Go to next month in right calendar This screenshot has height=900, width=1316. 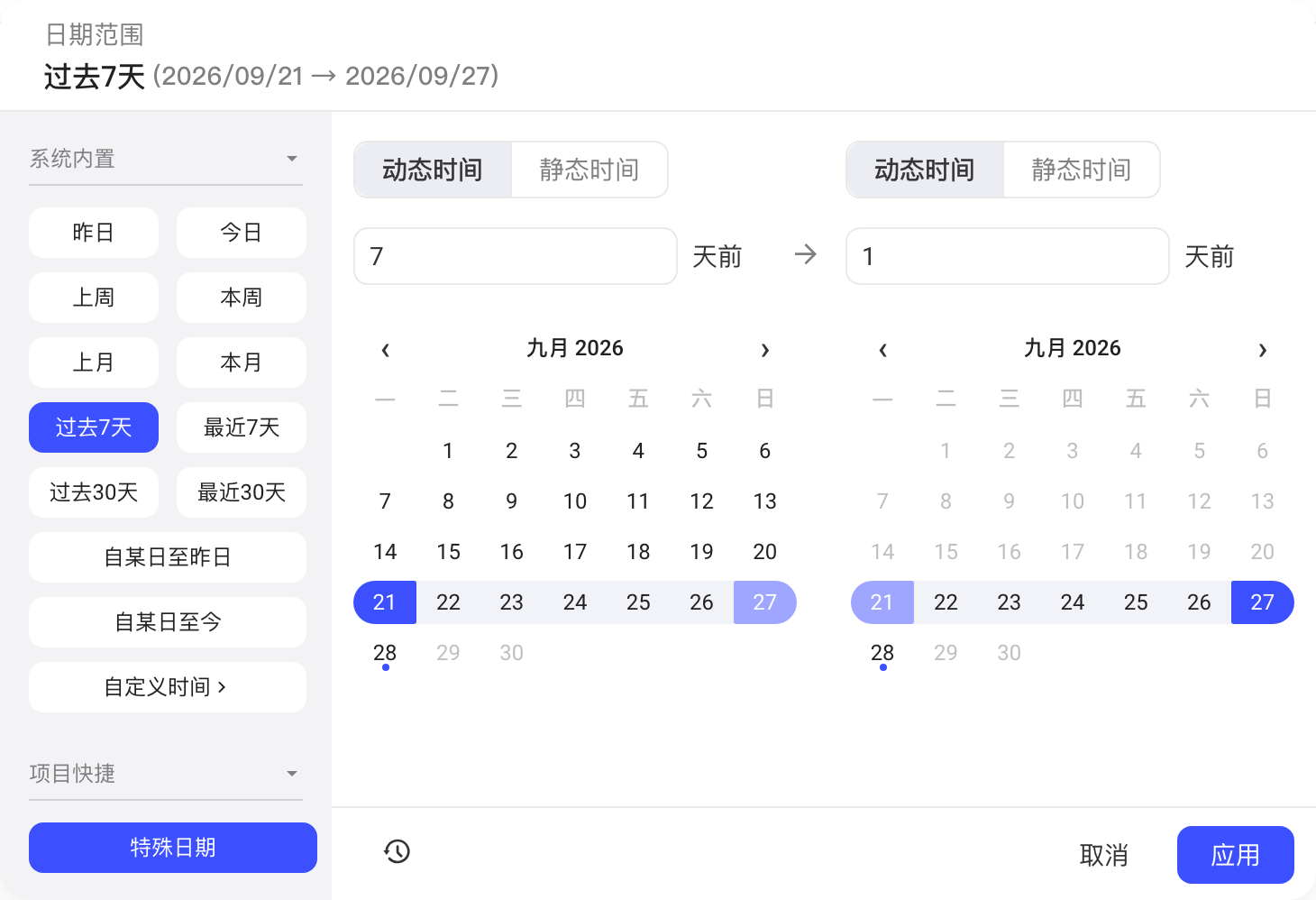1263,350
